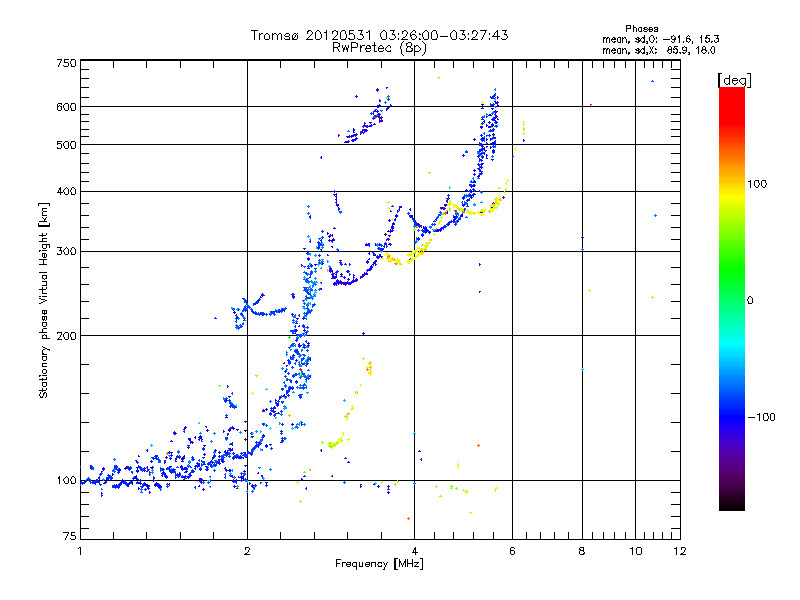Click the x-axis tick label "10"
Viewport: 800px width, 600px height.
(x=636, y=551)
